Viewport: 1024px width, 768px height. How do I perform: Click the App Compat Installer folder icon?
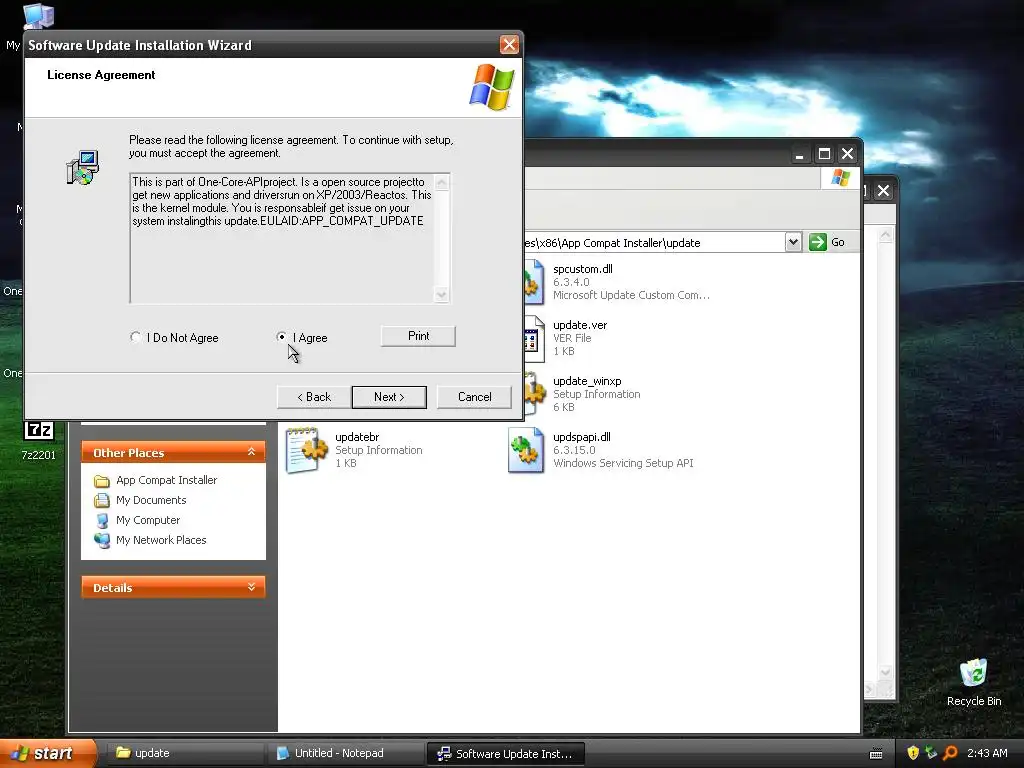click(102, 481)
